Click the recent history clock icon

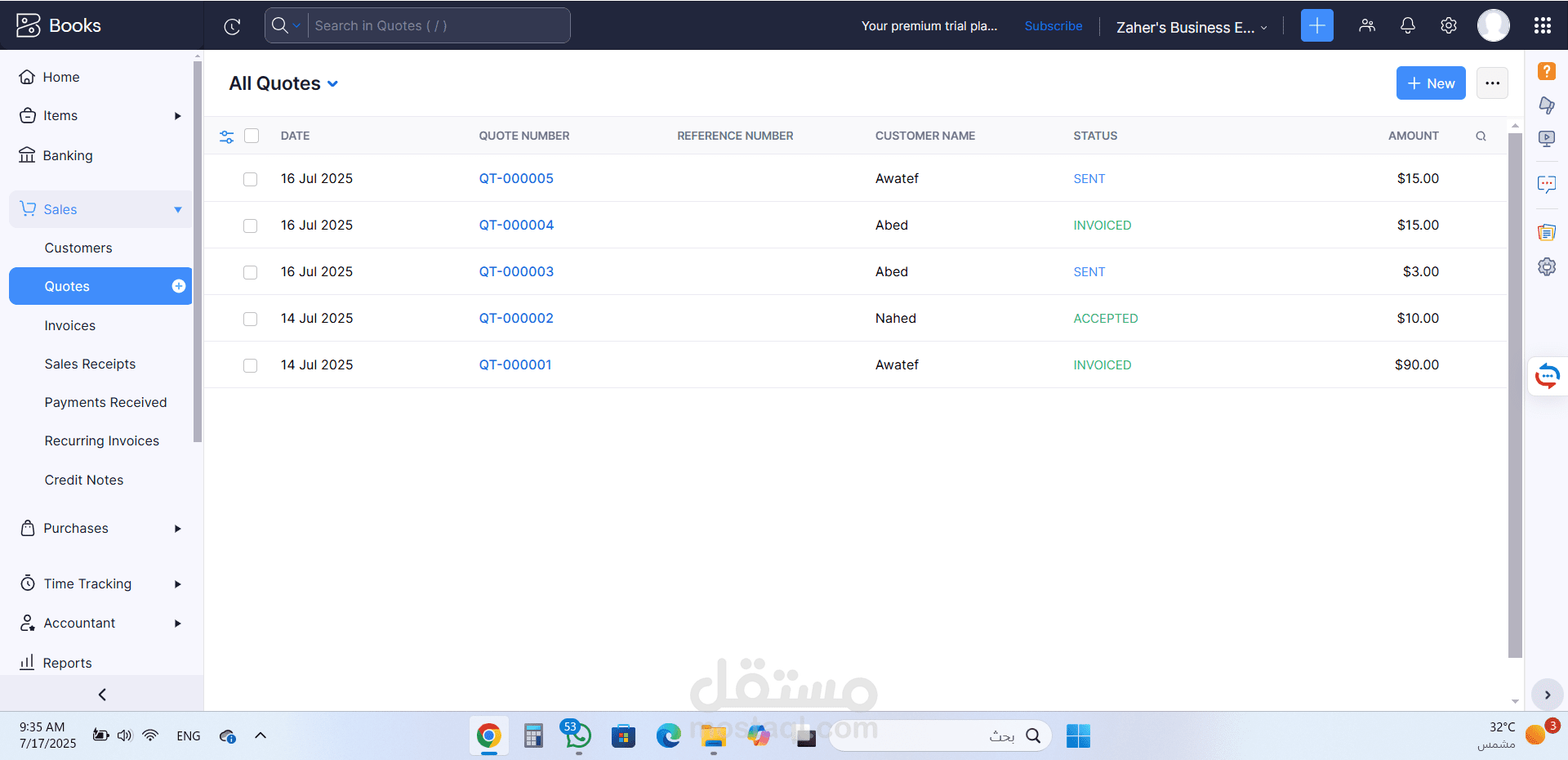tap(232, 26)
